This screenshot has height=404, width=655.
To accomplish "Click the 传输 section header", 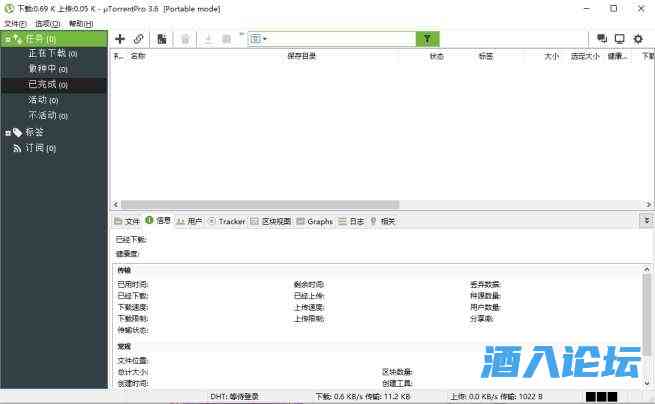I will point(124,270).
